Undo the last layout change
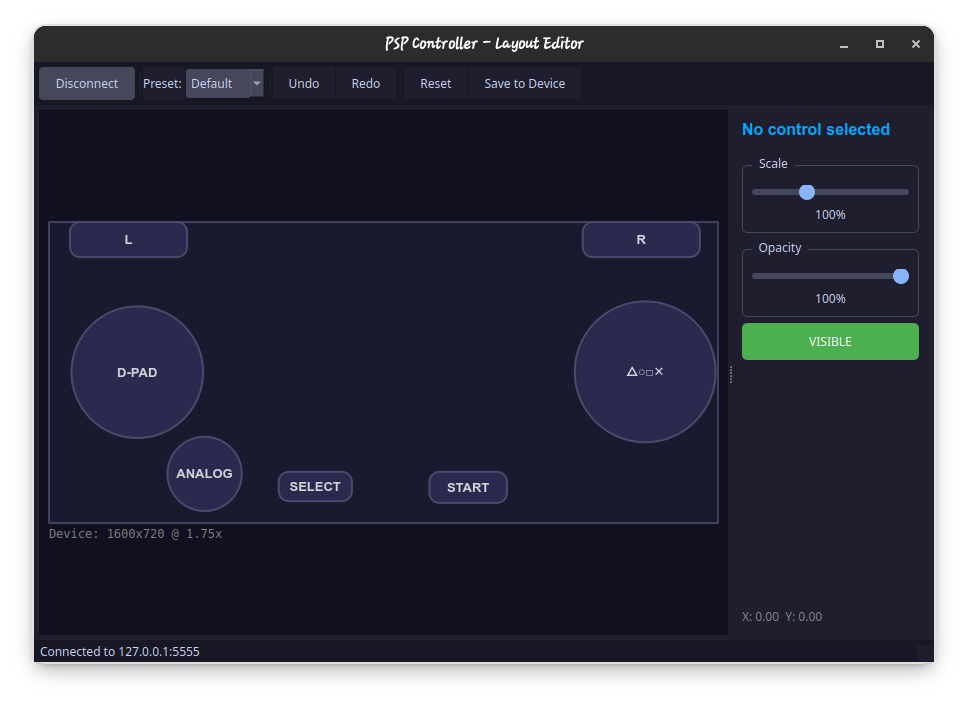Image resolution: width=968 pixels, height=704 pixels. pos(304,83)
